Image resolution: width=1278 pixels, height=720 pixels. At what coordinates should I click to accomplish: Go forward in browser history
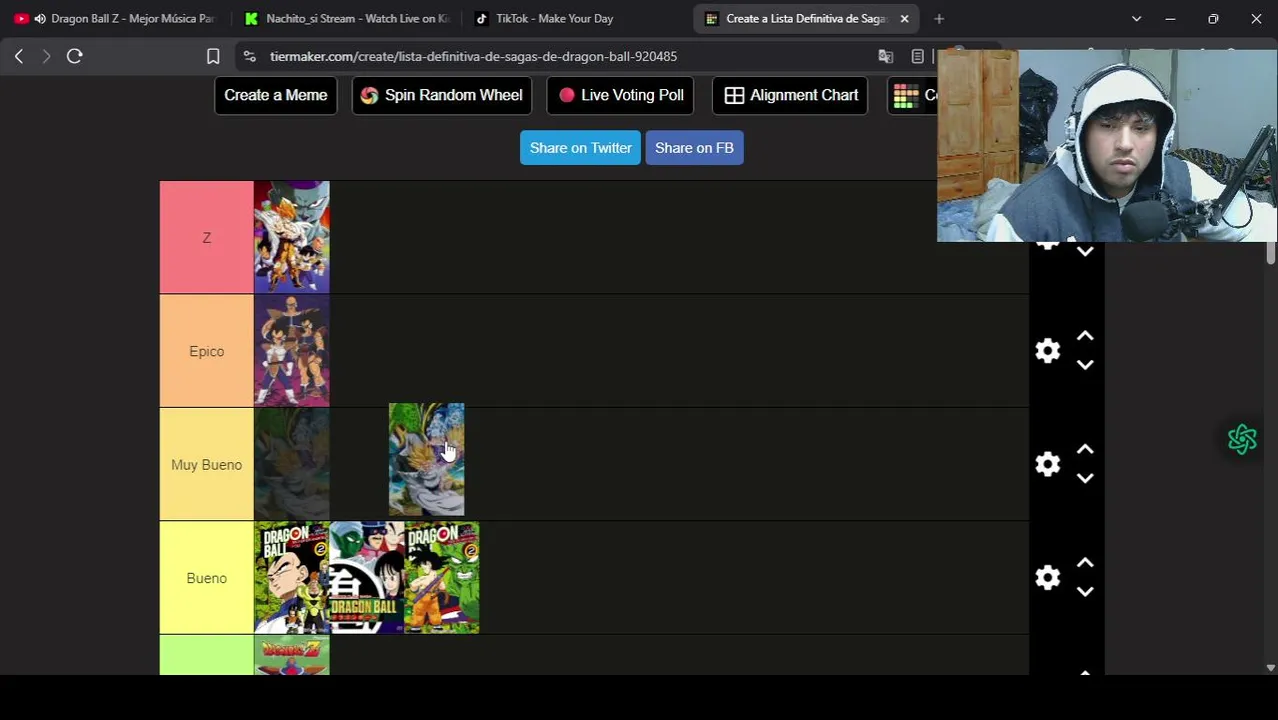[x=46, y=57]
